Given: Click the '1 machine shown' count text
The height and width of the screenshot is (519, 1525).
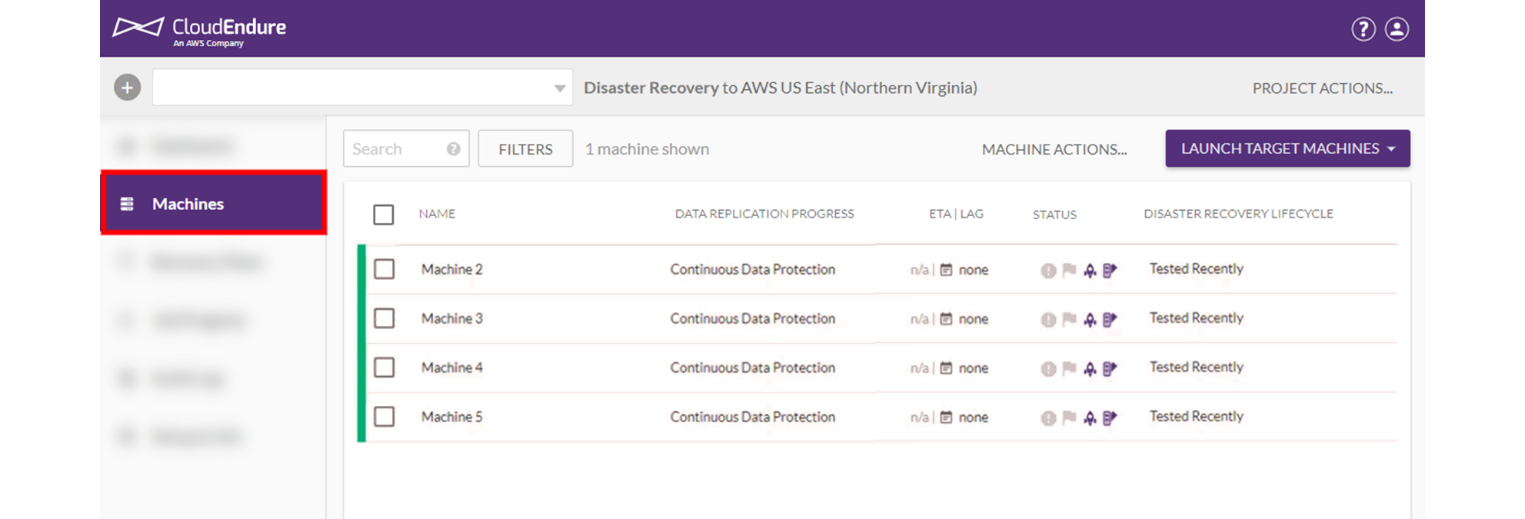Looking at the screenshot, I should 647,149.
